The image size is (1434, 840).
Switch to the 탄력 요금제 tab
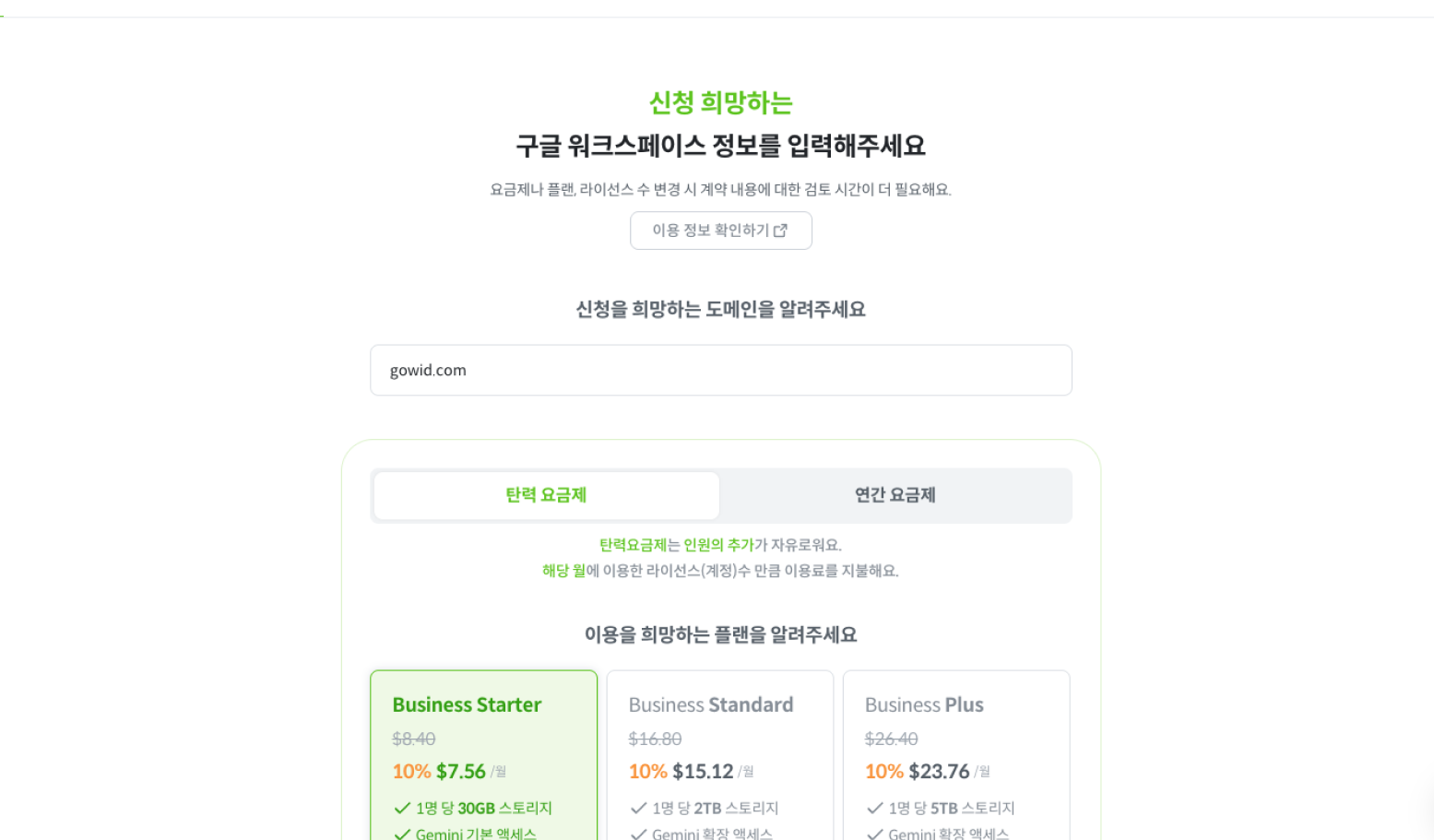(x=546, y=495)
